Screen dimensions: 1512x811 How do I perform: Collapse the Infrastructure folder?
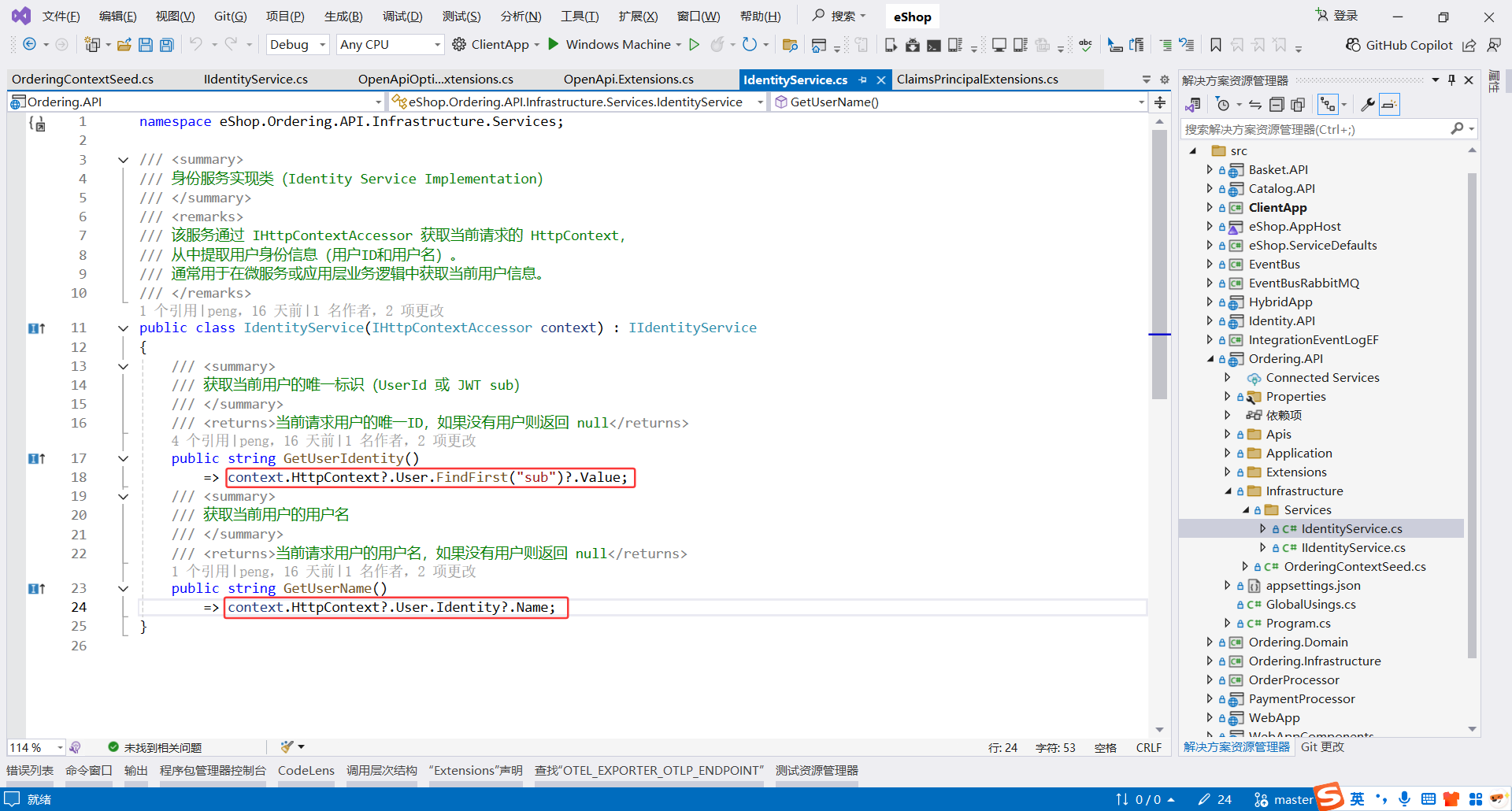point(1227,491)
